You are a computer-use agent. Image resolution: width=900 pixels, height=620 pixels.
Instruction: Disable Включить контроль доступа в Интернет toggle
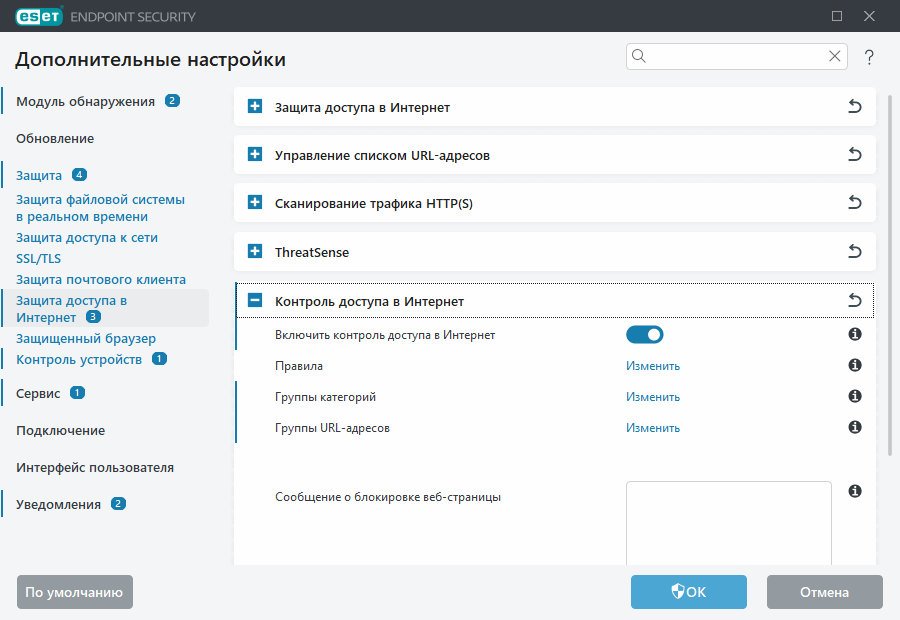[645, 334]
